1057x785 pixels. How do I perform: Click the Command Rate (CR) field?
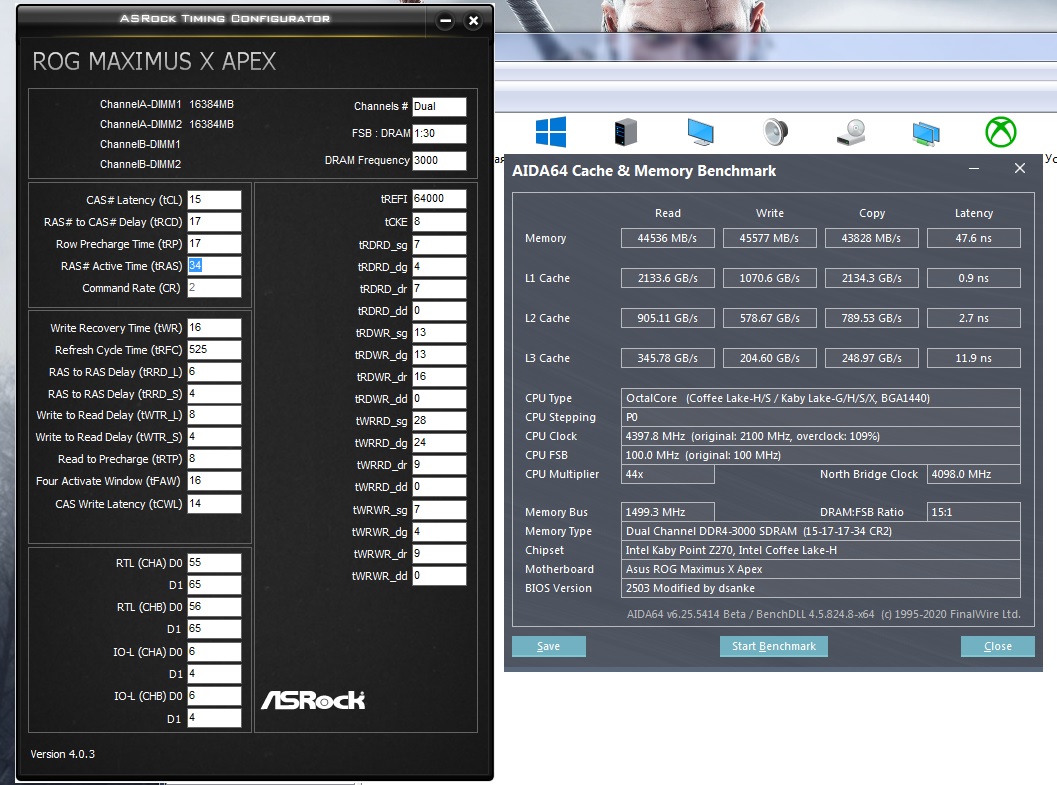pos(214,288)
